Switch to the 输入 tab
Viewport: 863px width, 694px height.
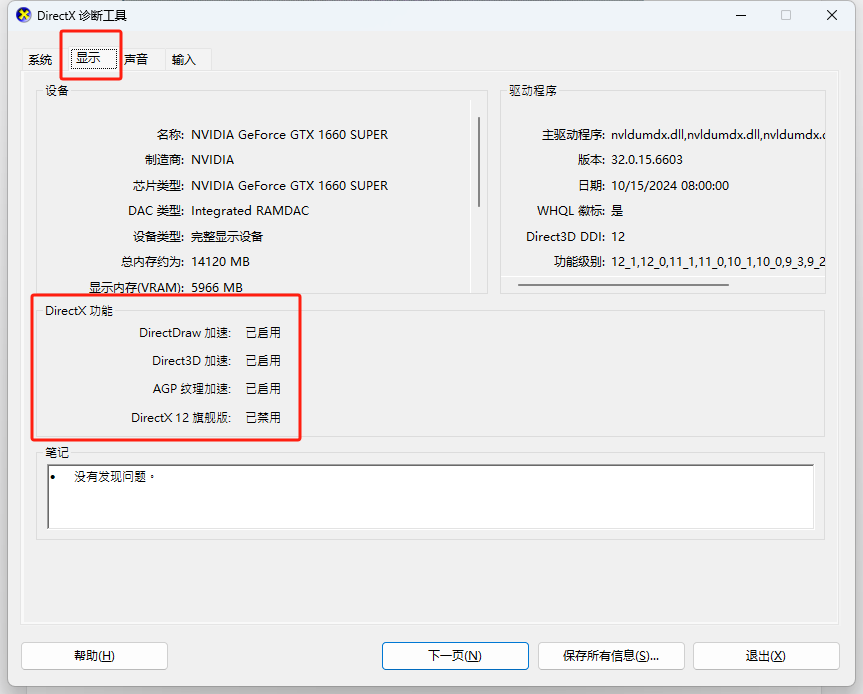pos(184,59)
